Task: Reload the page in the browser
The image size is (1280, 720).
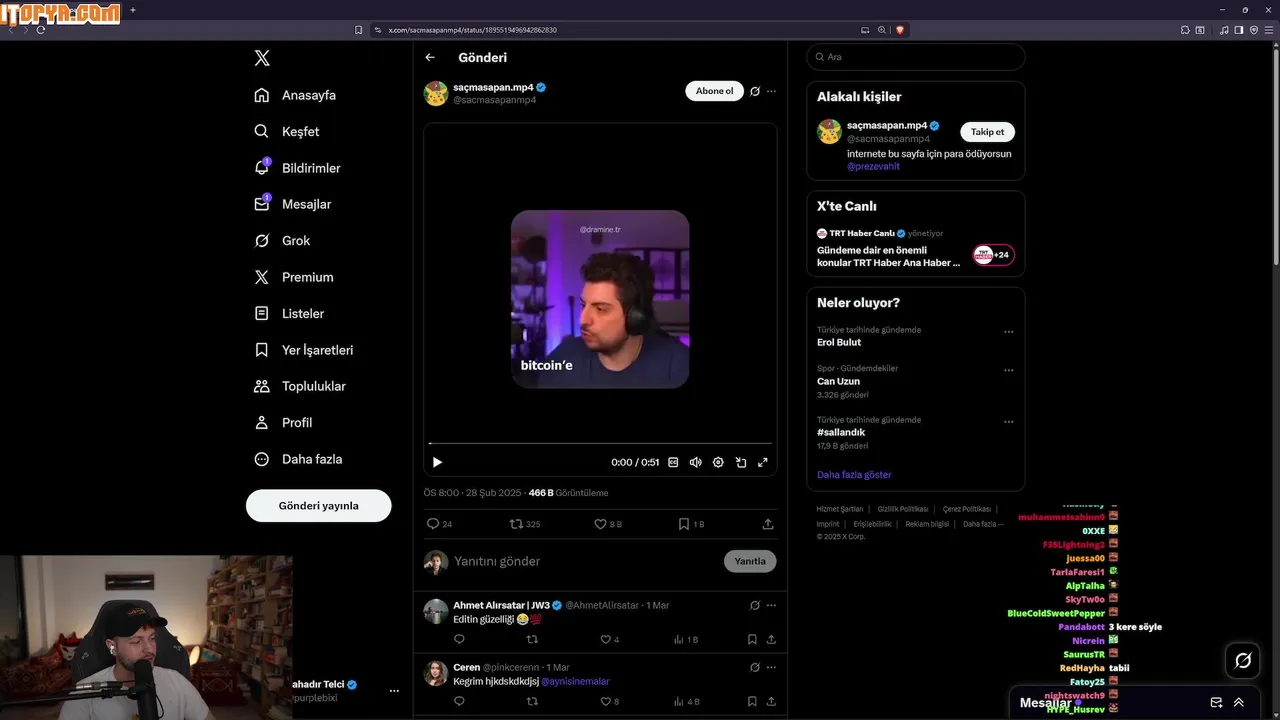Action: click(x=40, y=30)
